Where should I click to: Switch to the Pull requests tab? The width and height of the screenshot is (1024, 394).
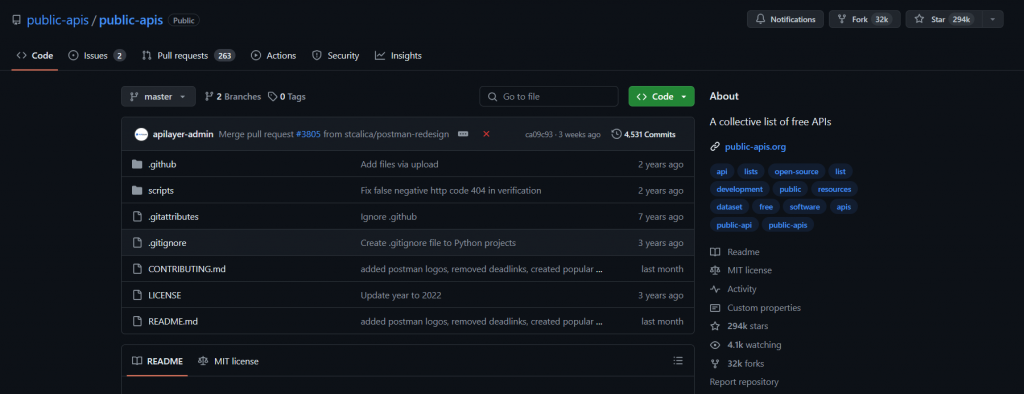[188, 56]
